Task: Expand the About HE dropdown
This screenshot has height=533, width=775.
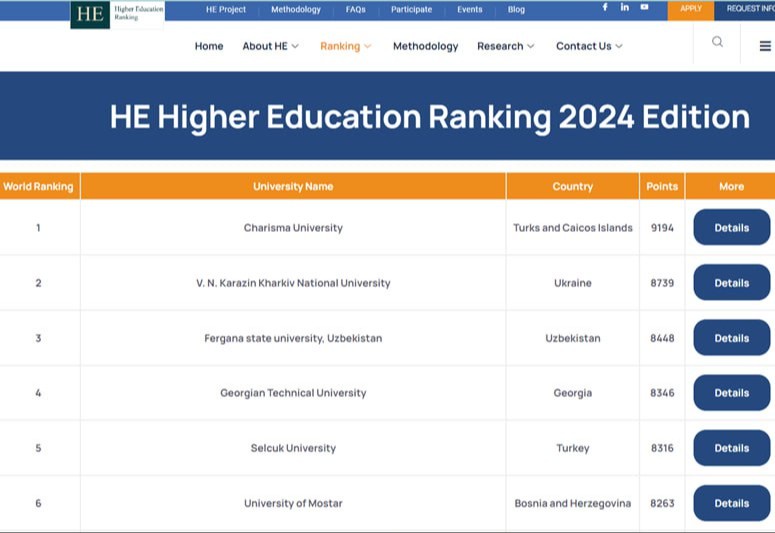Action: coord(270,46)
